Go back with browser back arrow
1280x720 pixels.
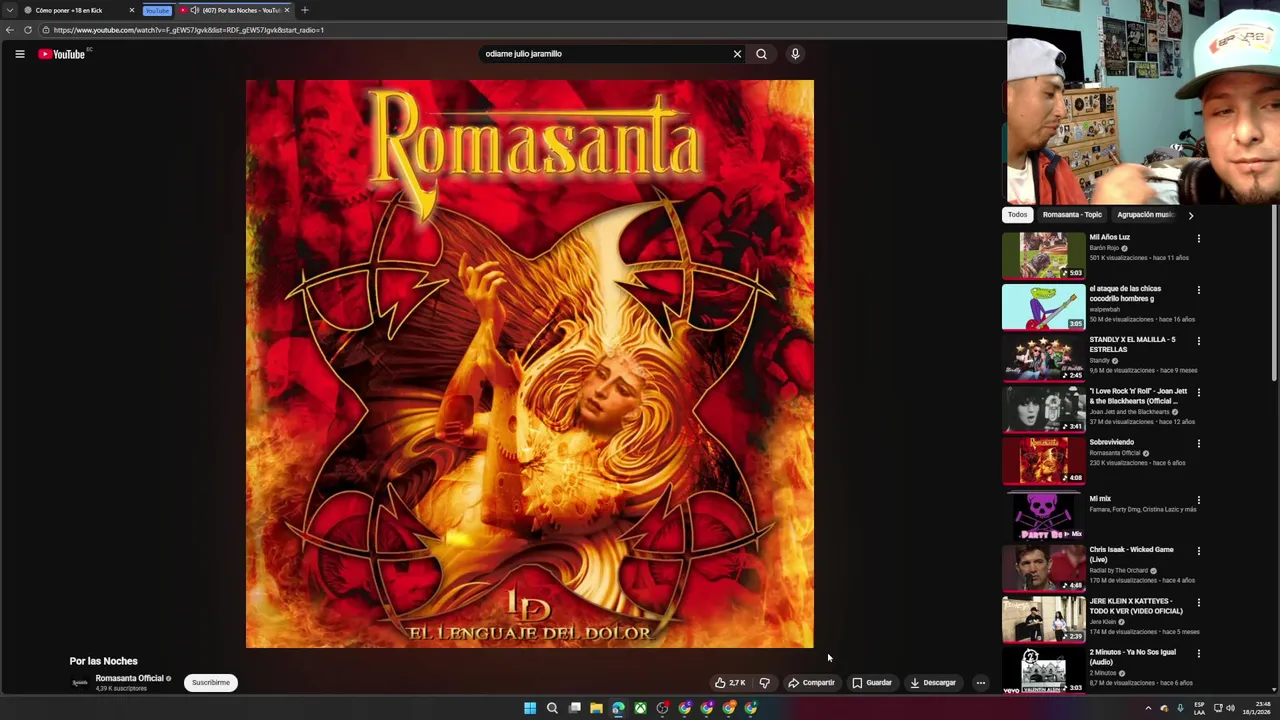[x=10, y=30]
